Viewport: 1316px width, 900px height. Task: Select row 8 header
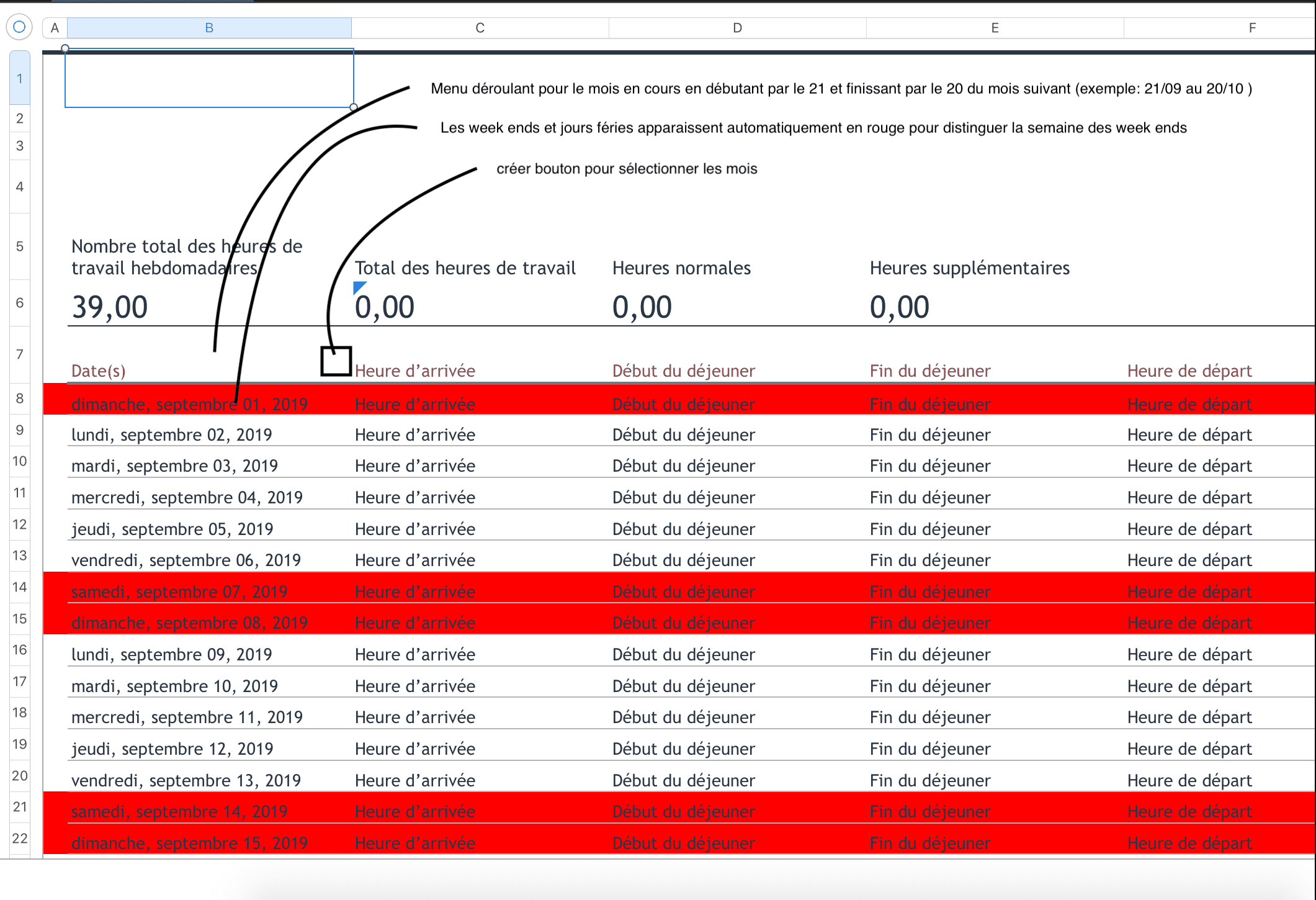[20, 398]
